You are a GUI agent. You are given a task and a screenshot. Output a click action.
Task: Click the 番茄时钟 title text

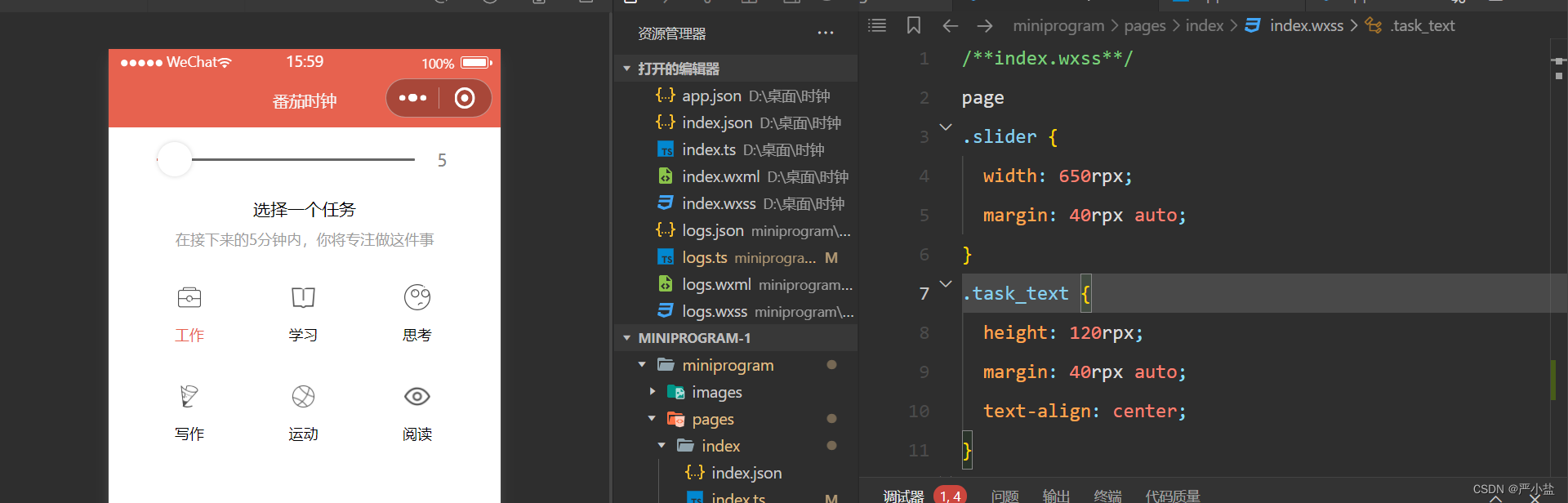[x=305, y=101]
